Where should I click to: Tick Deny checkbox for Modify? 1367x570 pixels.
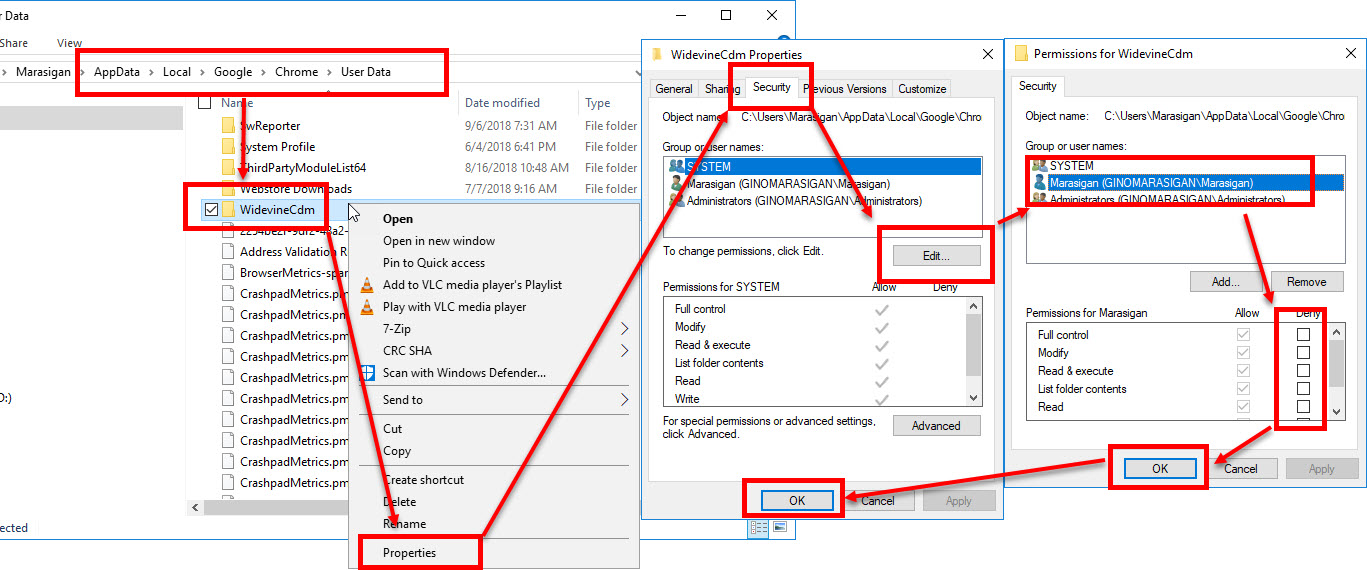tap(1303, 353)
